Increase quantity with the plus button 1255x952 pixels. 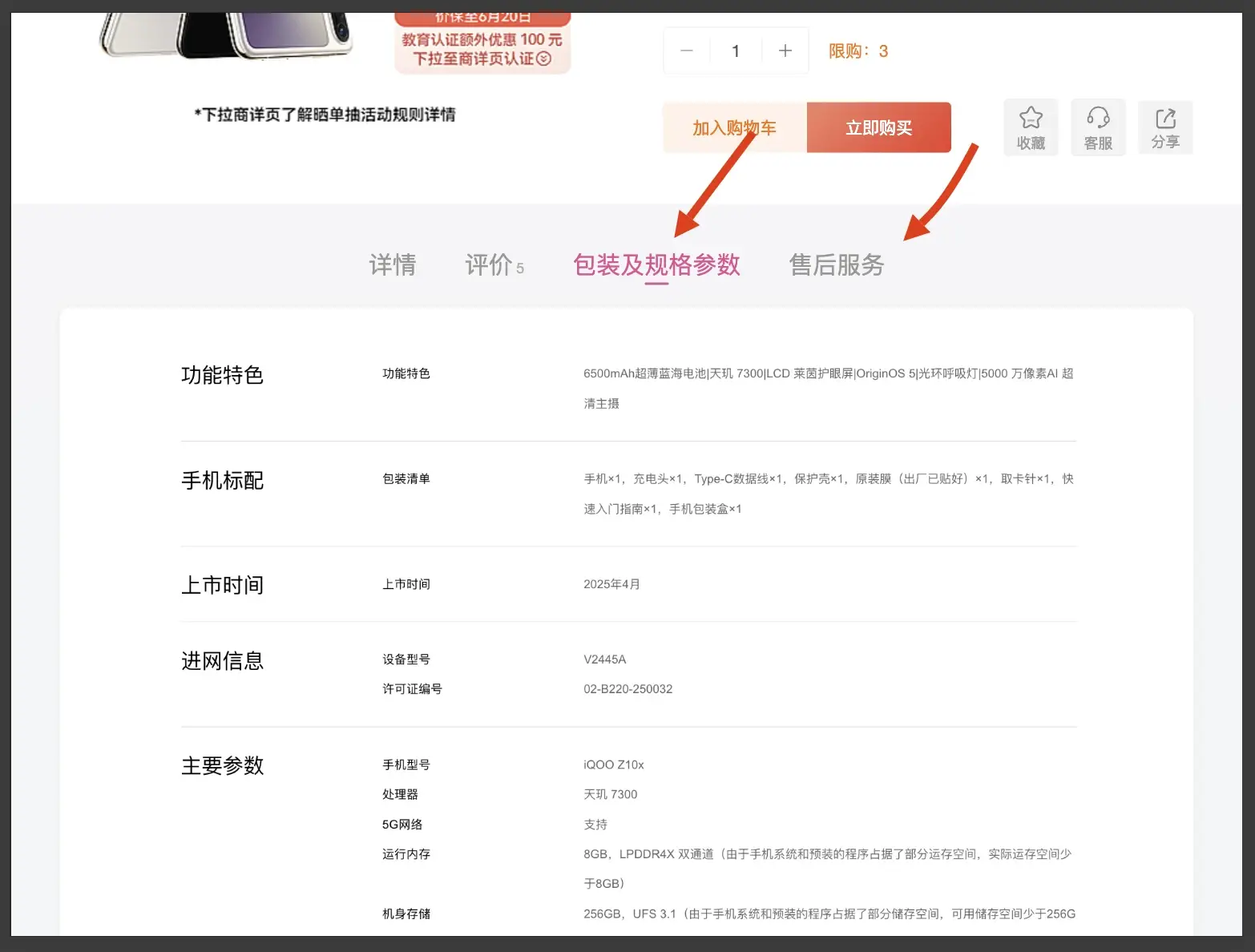point(785,51)
